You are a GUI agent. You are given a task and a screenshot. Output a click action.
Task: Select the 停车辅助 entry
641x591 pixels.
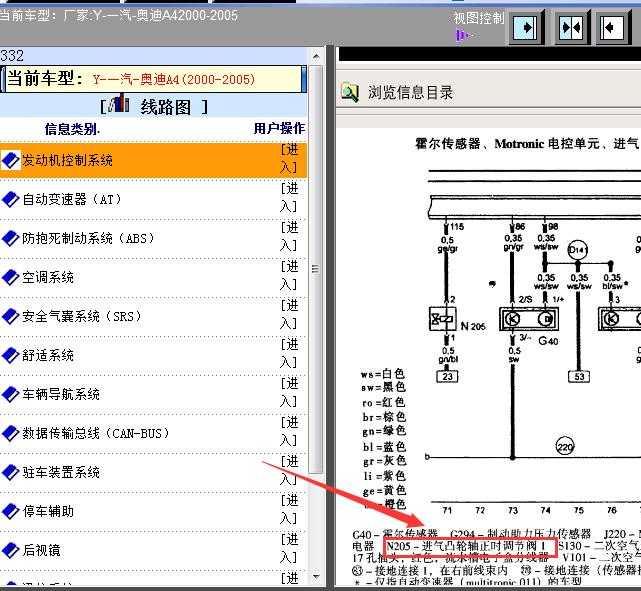(48, 511)
